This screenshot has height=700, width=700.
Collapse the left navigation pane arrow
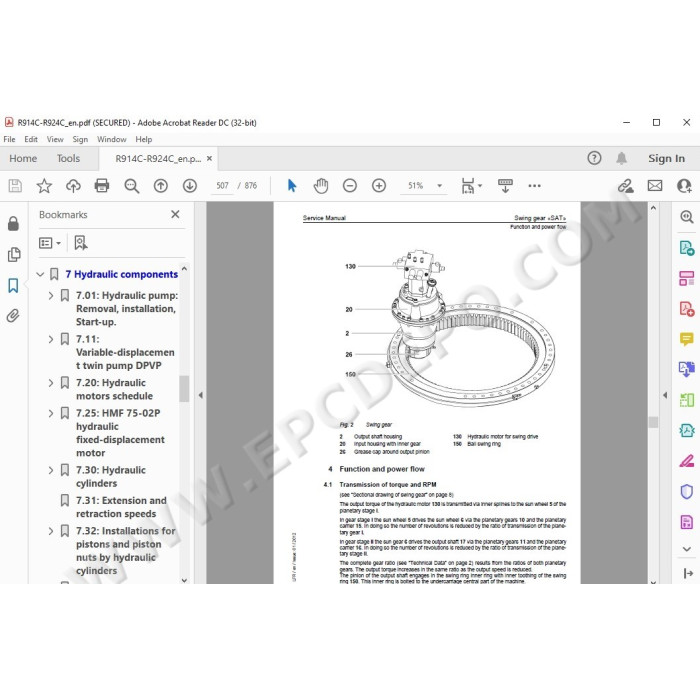[200, 395]
